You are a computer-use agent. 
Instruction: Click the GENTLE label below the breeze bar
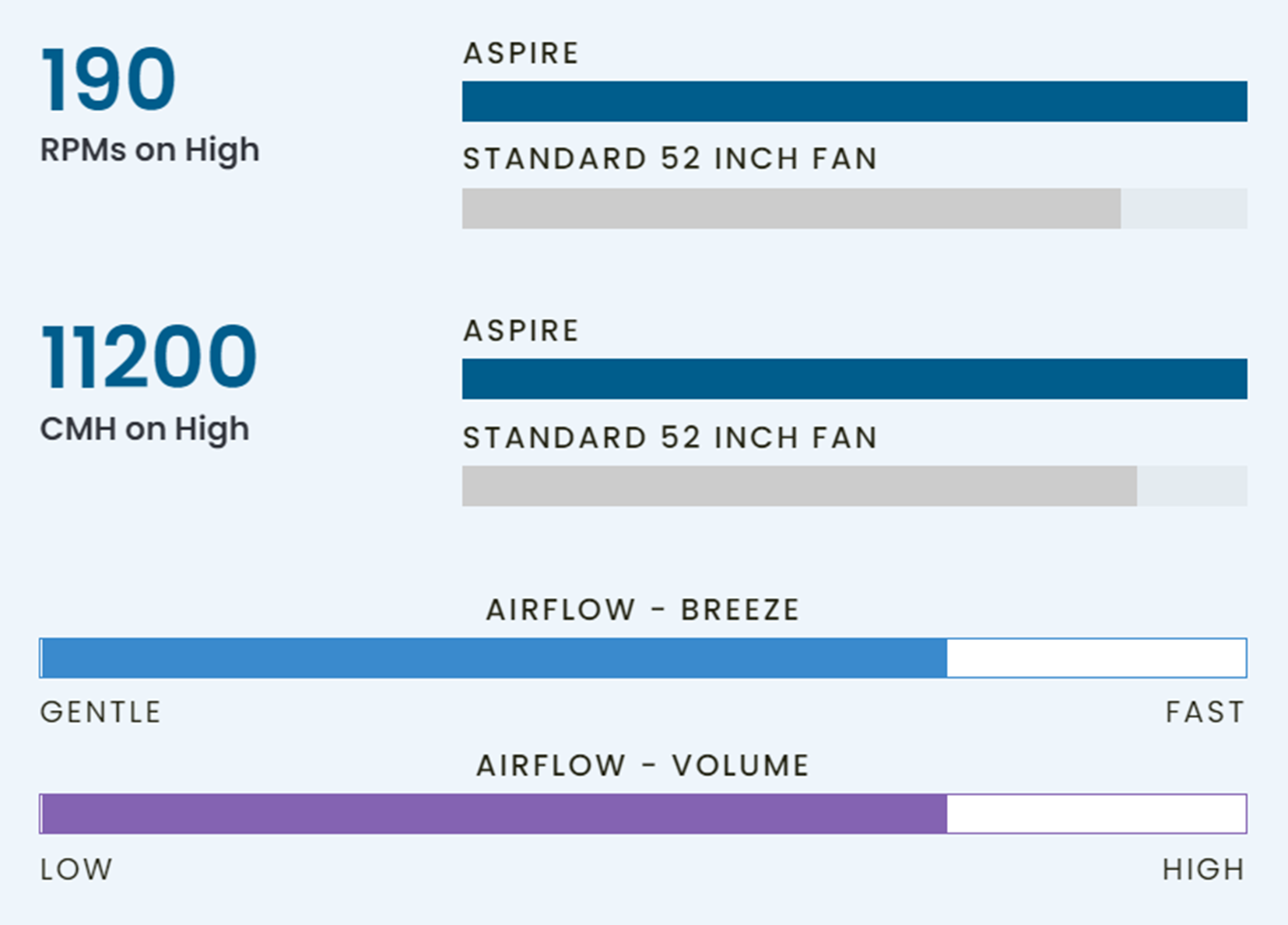coord(100,712)
